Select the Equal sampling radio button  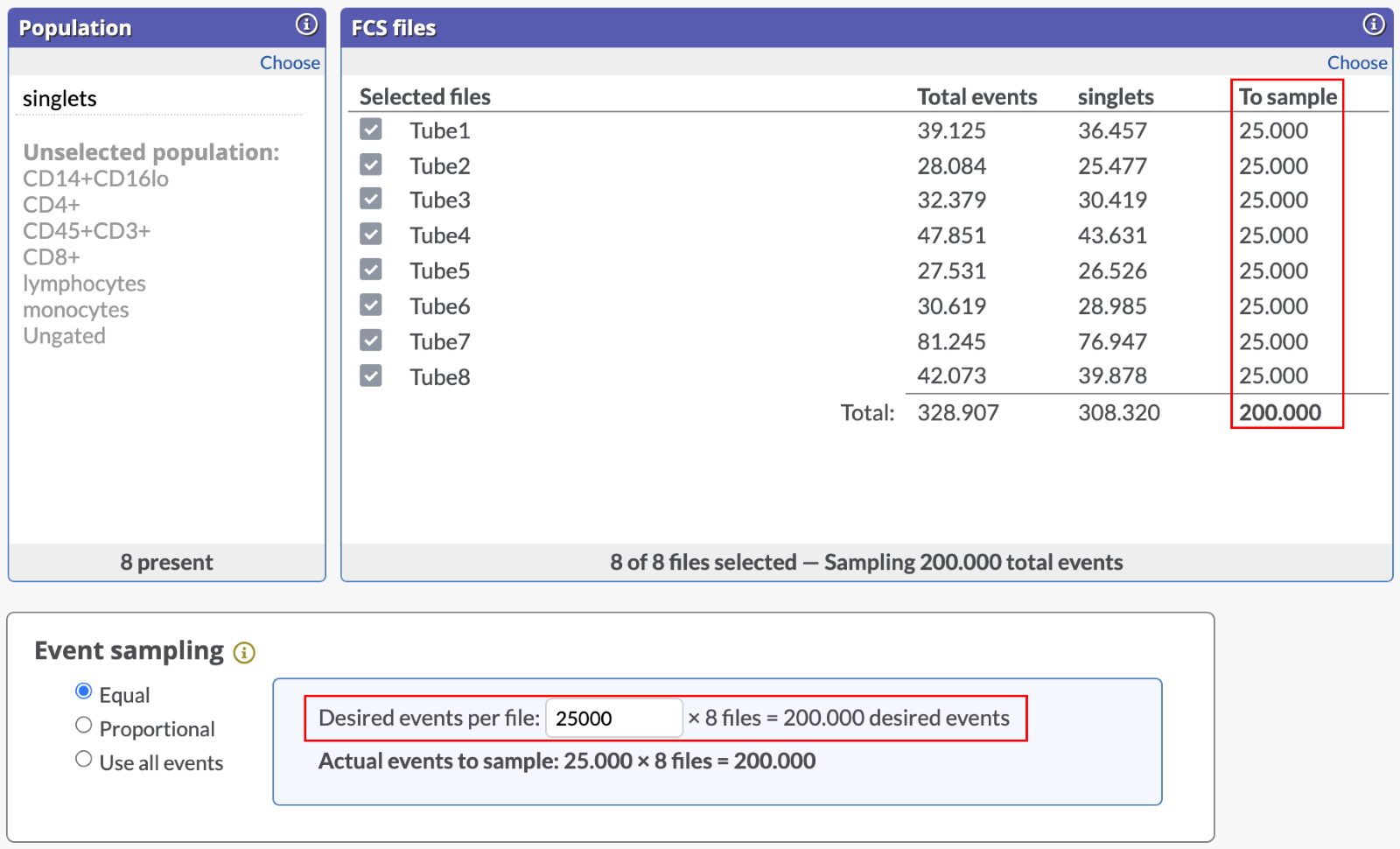pyautogui.click(x=84, y=691)
